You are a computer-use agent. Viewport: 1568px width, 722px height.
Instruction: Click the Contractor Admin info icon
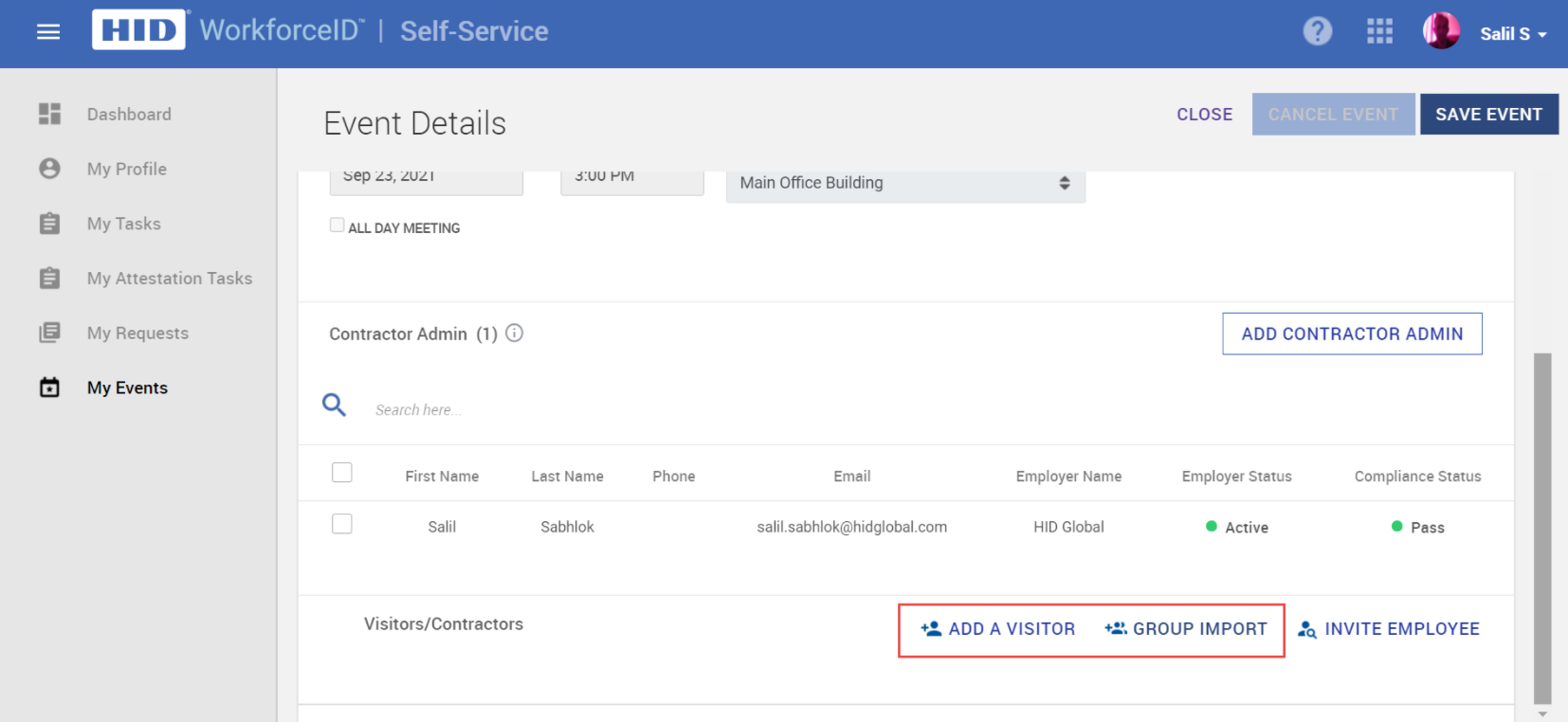(x=515, y=333)
